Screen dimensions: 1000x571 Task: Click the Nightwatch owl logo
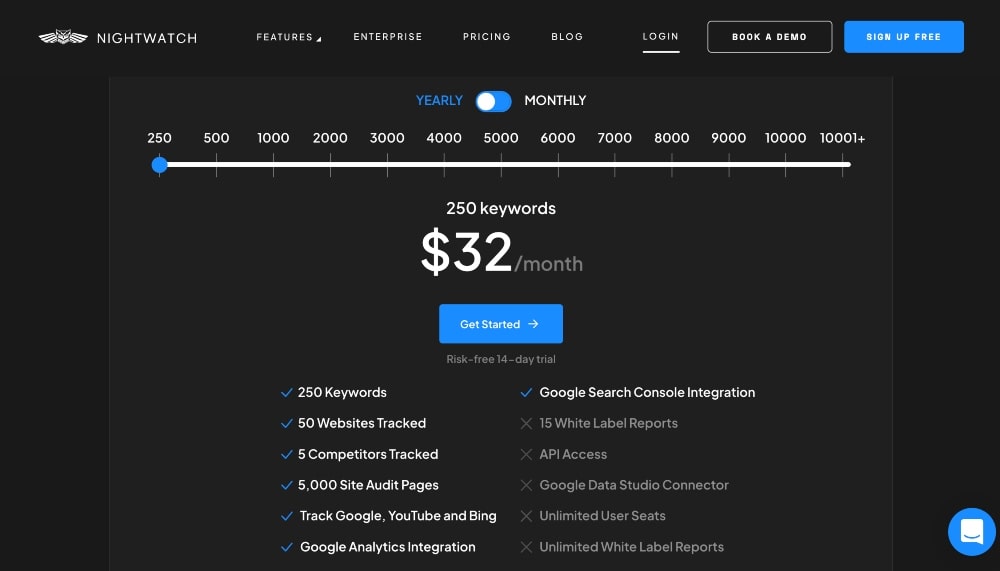pyautogui.click(x=63, y=38)
